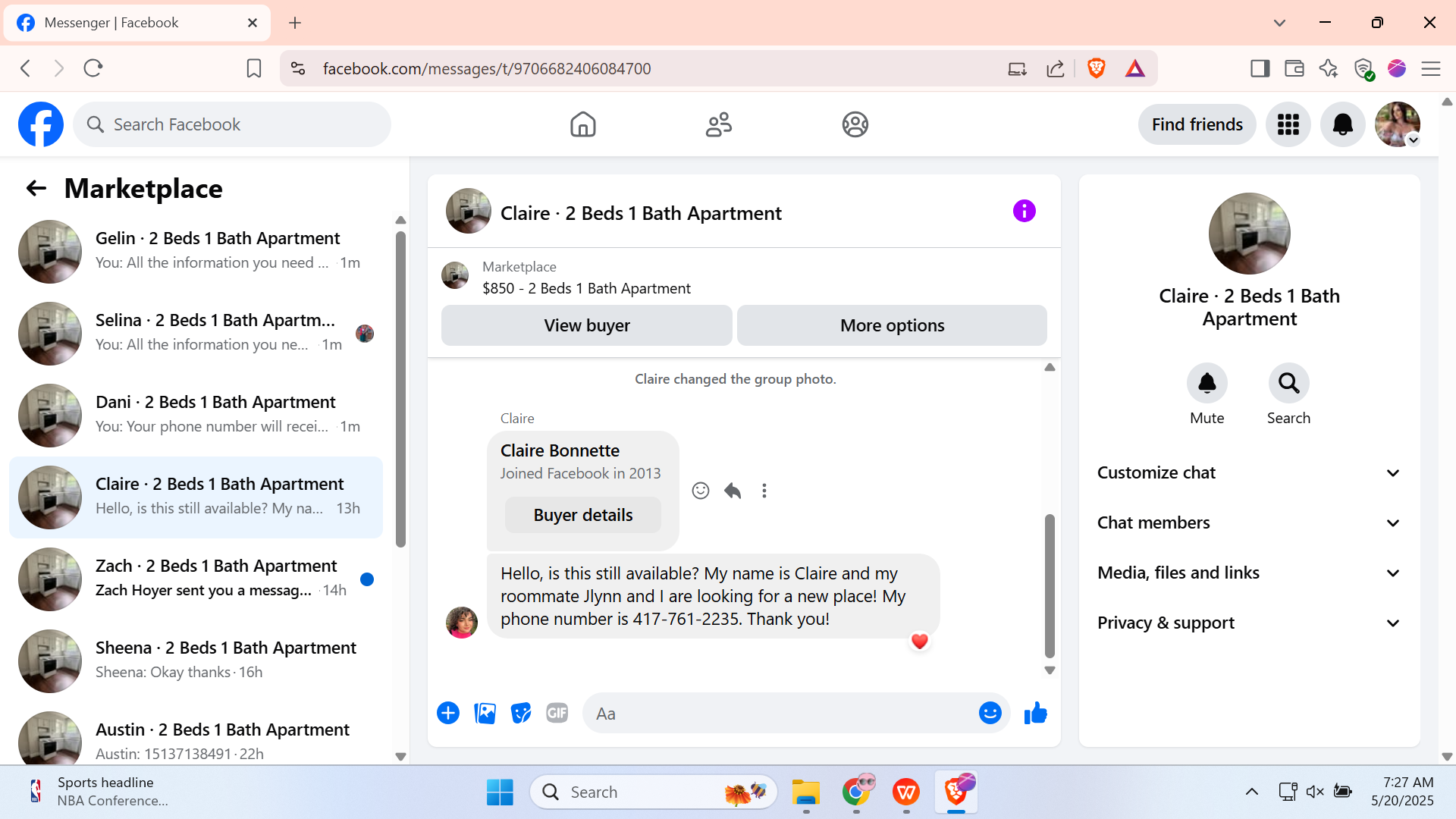Expand Media, files and links section
Viewport: 1456px width, 819px height.
click(1248, 573)
